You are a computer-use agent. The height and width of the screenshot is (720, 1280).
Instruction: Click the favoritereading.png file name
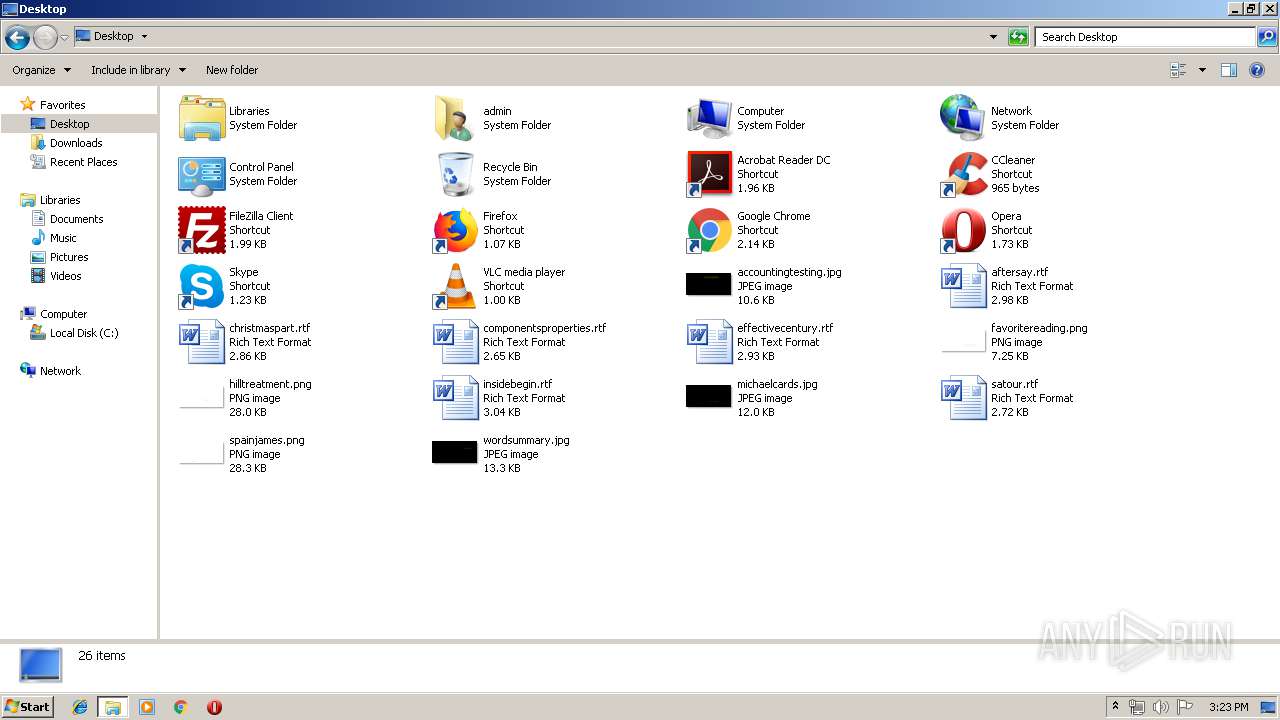1039,328
